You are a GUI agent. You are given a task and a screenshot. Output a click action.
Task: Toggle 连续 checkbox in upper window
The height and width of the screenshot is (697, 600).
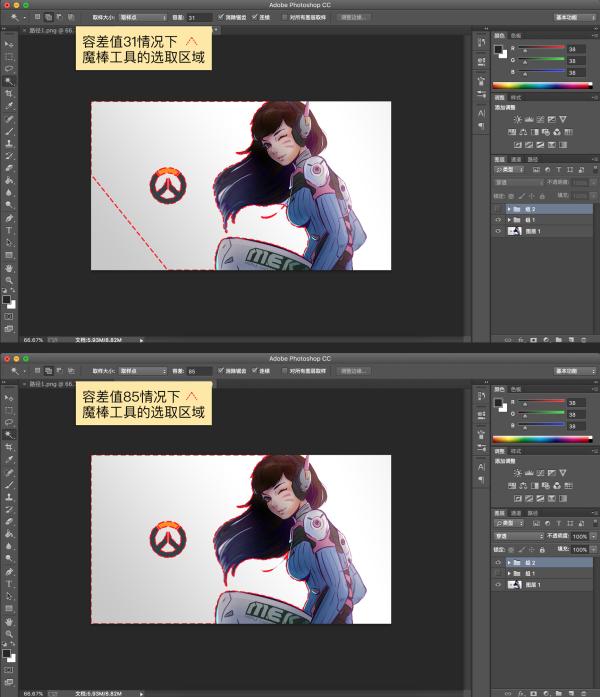click(255, 17)
